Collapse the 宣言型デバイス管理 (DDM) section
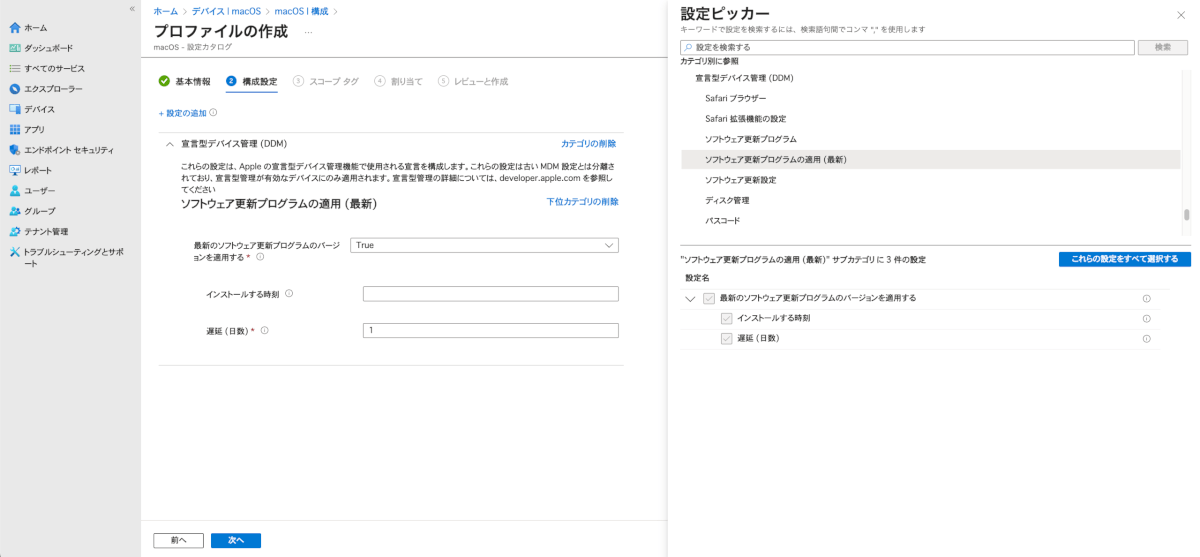This screenshot has height=557, width=1200. [169, 144]
